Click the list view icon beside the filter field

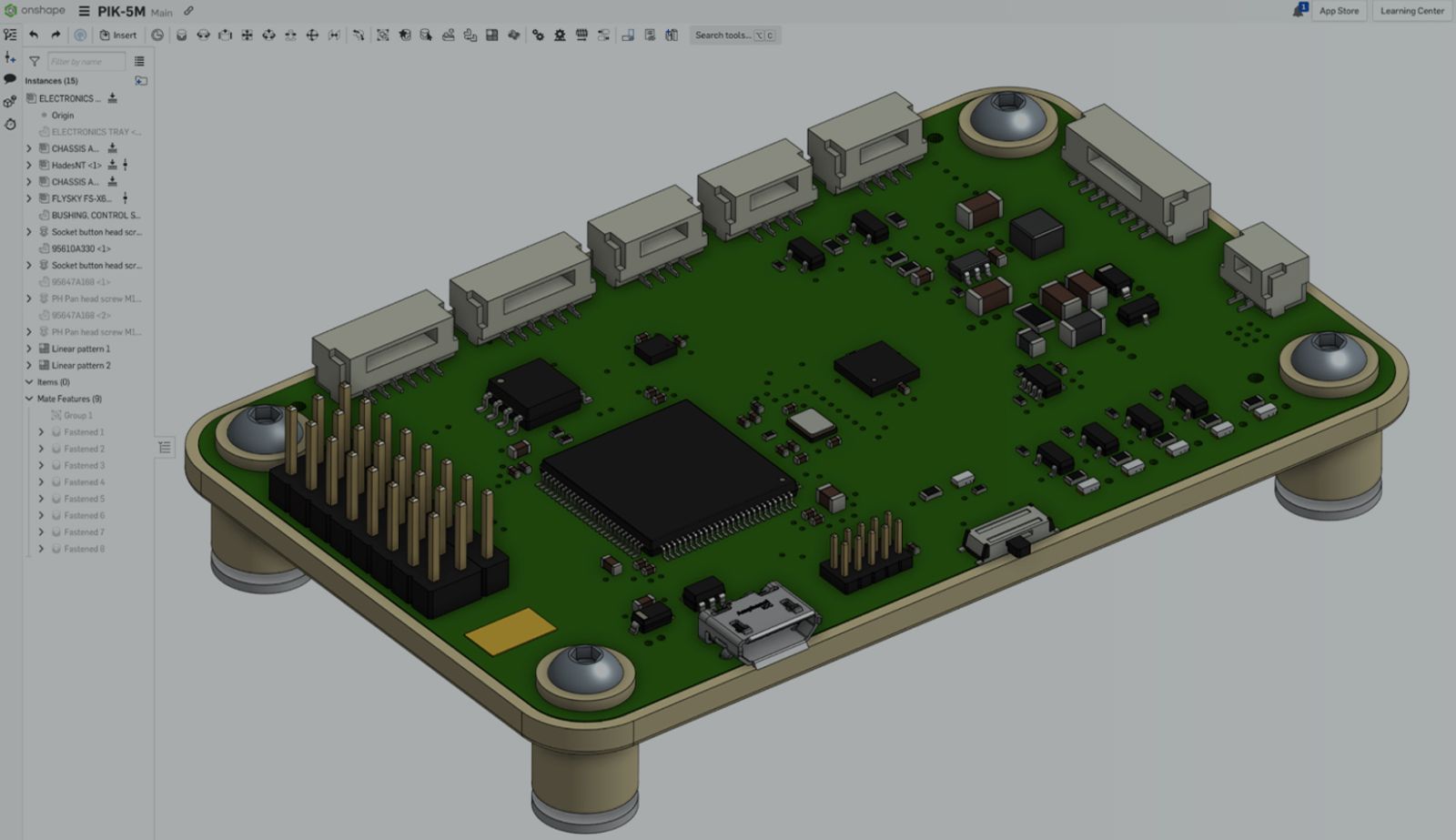pos(138,61)
